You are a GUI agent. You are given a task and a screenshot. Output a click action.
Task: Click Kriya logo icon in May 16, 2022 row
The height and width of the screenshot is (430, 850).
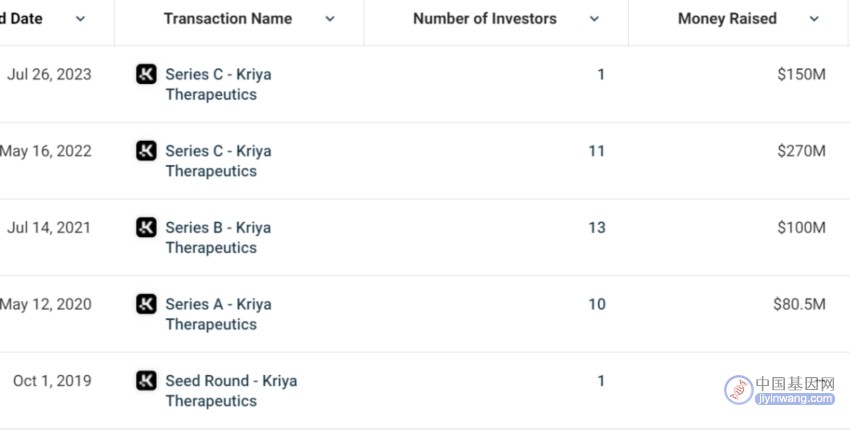146,151
